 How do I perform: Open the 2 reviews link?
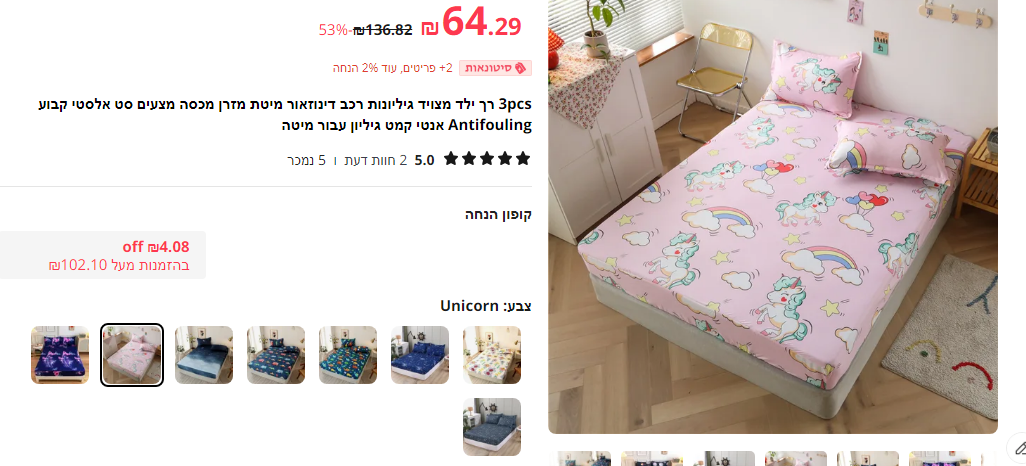[385, 160]
